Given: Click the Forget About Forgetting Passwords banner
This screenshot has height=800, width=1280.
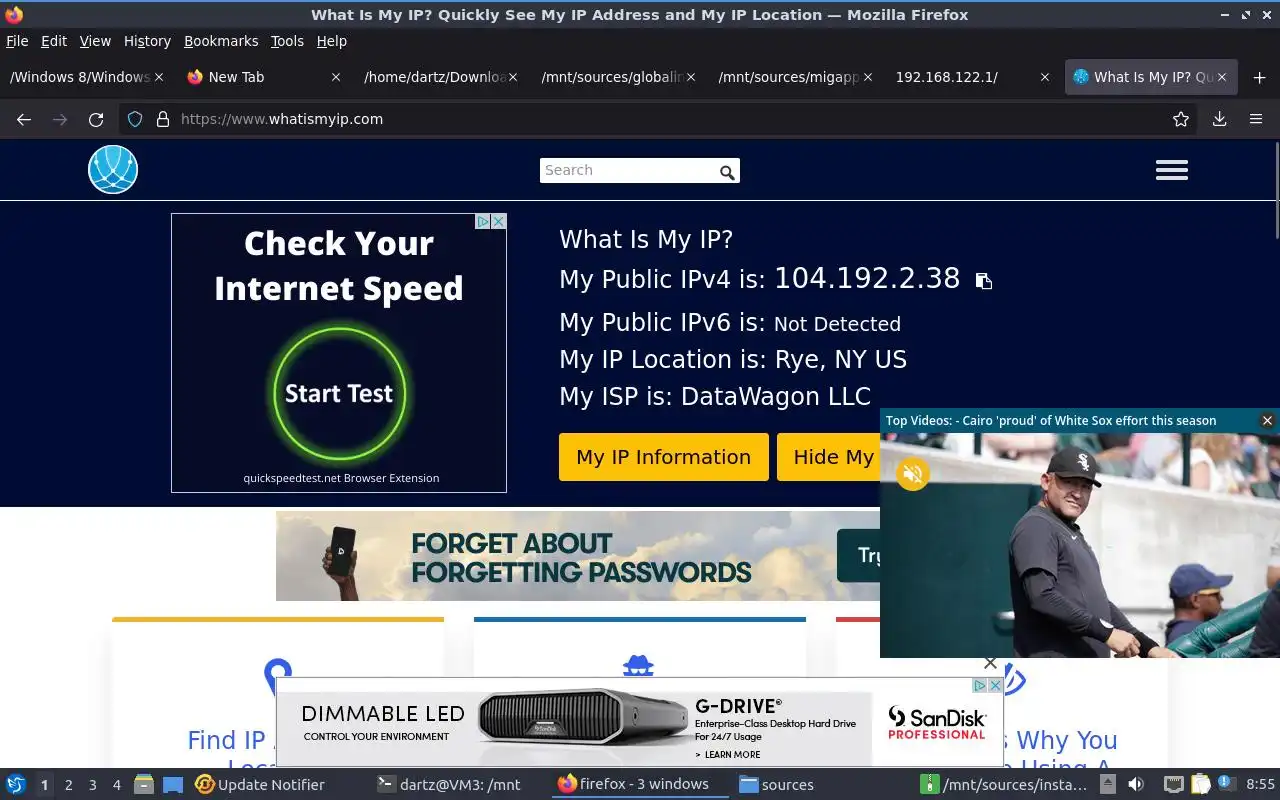Looking at the screenshot, I should coord(578,556).
